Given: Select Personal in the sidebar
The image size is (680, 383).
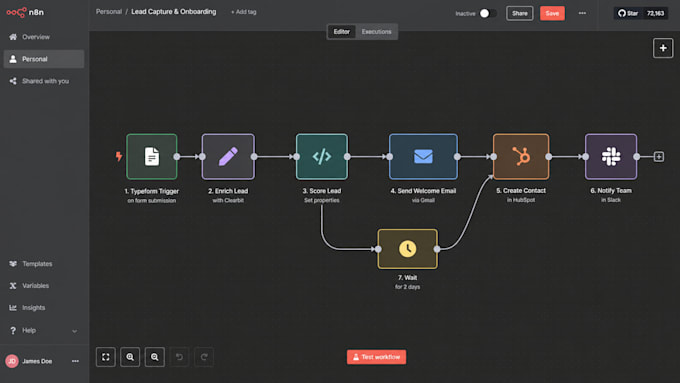Looking at the screenshot, I should [x=43, y=59].
